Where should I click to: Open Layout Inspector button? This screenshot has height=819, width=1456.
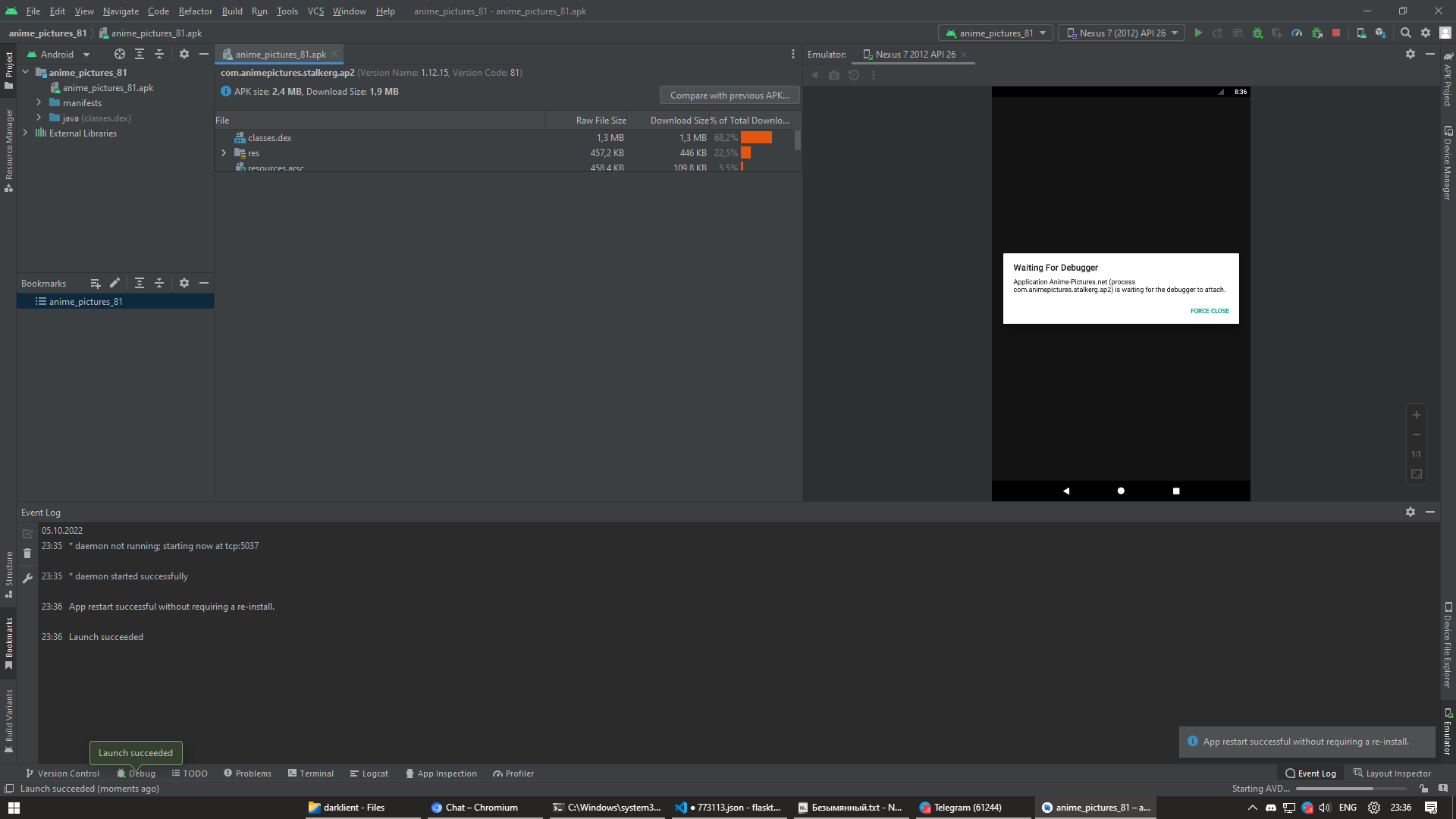[1392, 774]
